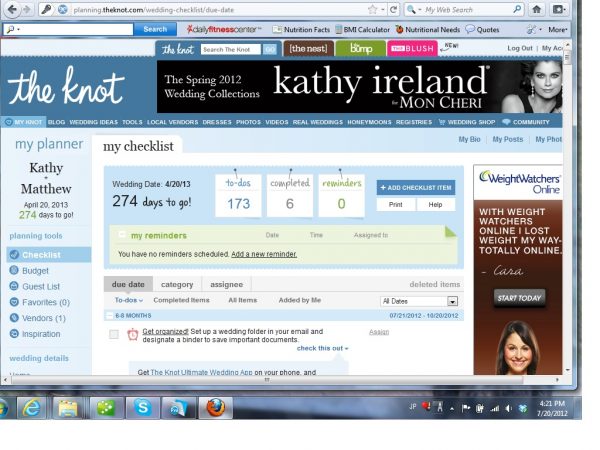Select the assignee tab

point(227,284)
